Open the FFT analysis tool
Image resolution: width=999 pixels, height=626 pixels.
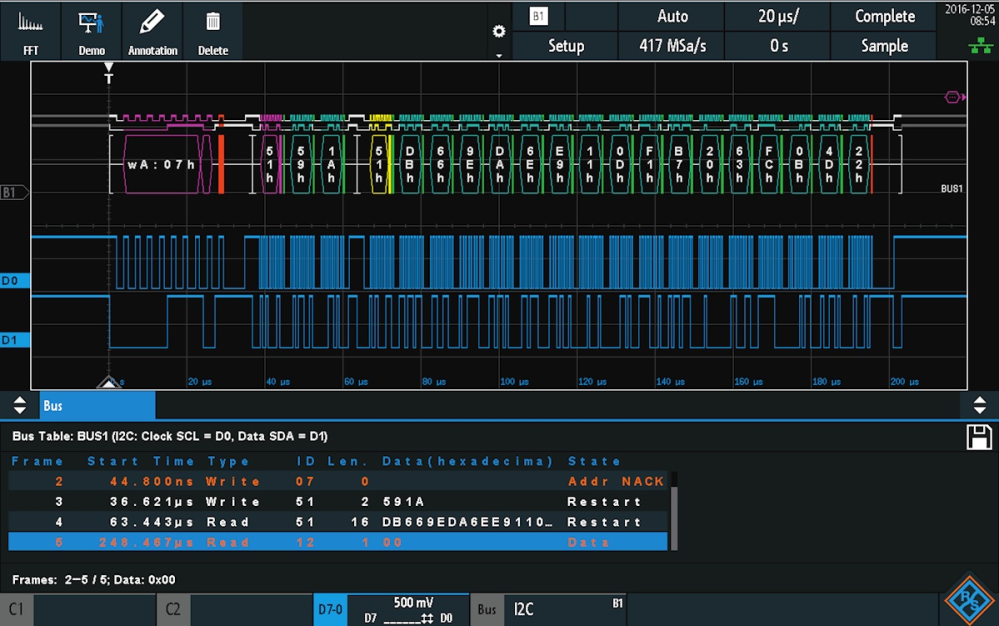tap(31, 31)
